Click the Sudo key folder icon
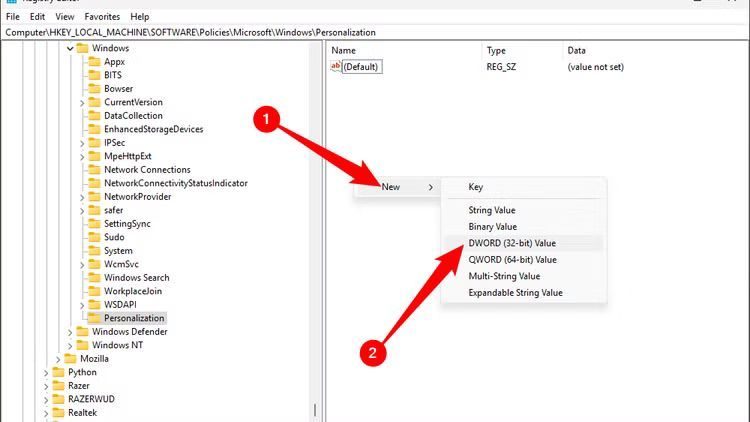 pos(95,237)
